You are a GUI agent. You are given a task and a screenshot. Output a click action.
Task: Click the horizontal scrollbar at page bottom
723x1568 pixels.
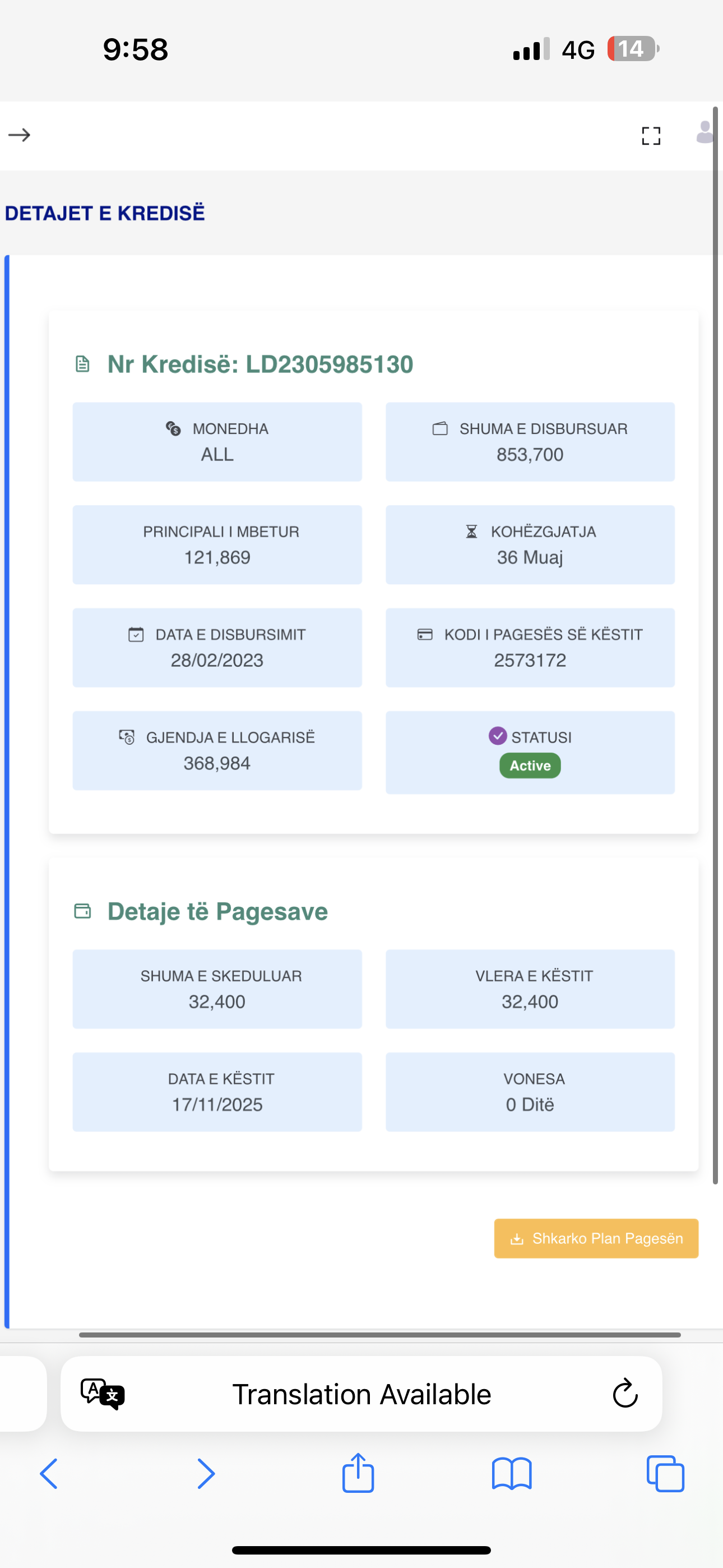click(x=379, y=1335)
